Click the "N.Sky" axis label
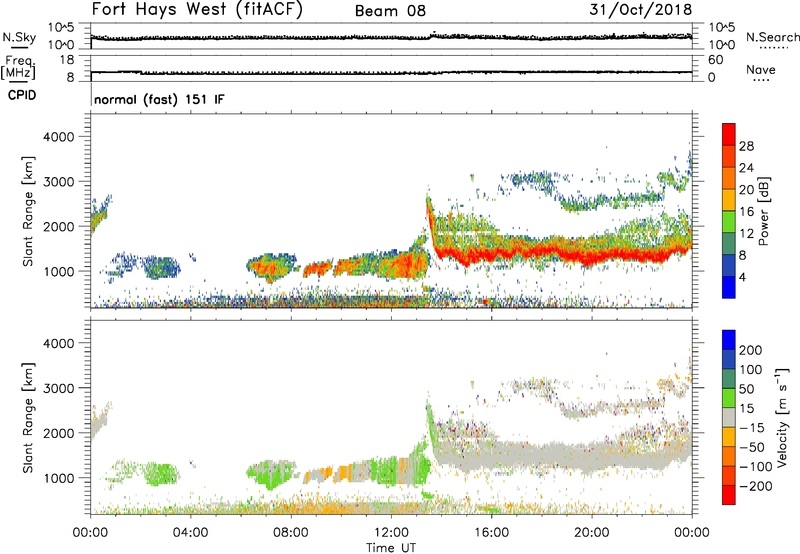Screen dimensions: 800x554 coord(19,37)
